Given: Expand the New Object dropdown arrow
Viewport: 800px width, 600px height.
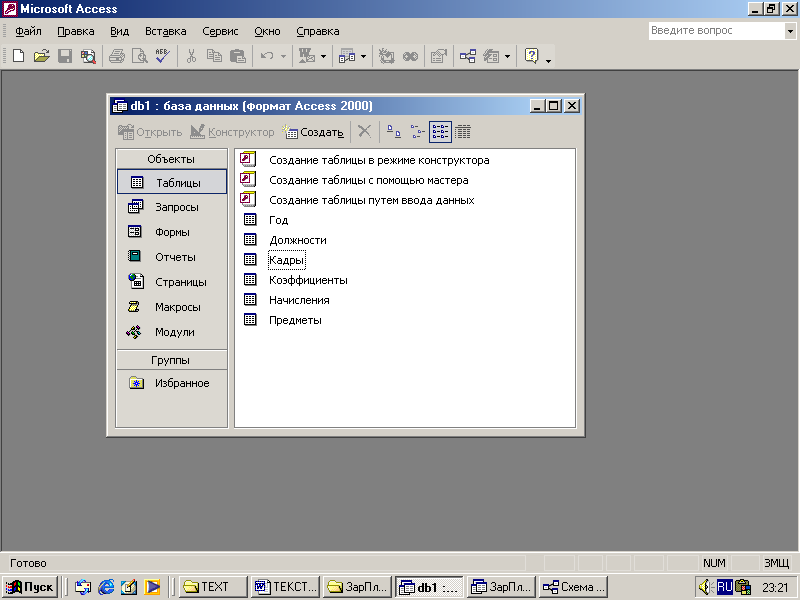Looking at the screenshot, I should [x=507, y=56].
